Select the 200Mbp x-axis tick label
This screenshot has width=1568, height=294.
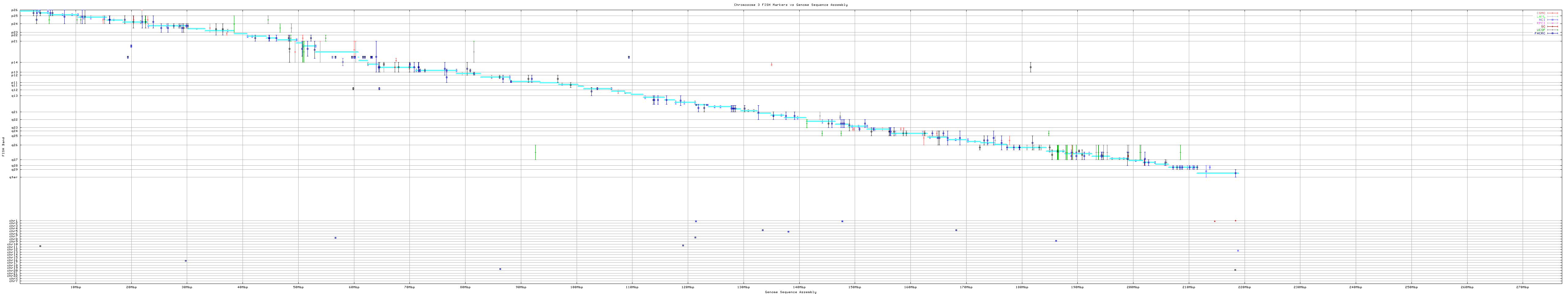1133,287
